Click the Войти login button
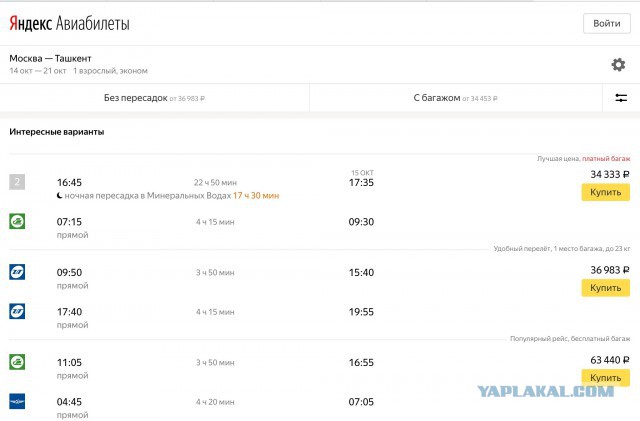Viewport: 640px width, 421px height. point(607,24)
